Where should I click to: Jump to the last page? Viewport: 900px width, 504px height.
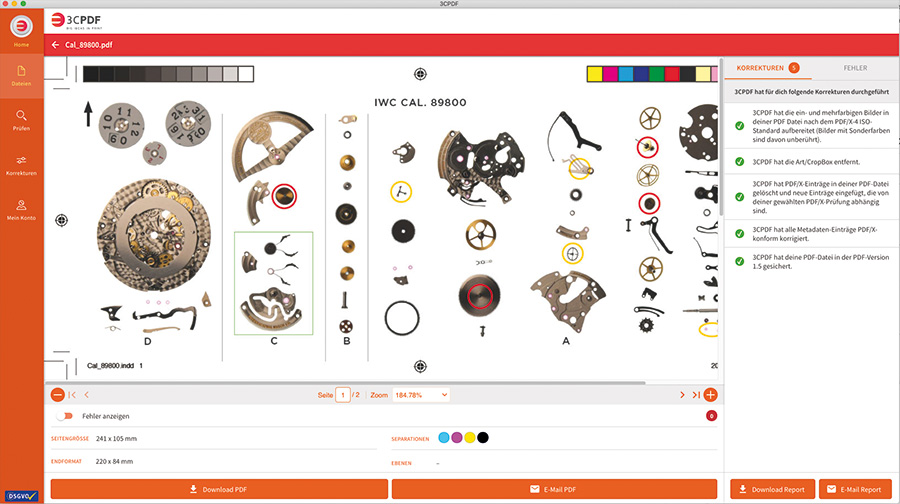(696, 395)
